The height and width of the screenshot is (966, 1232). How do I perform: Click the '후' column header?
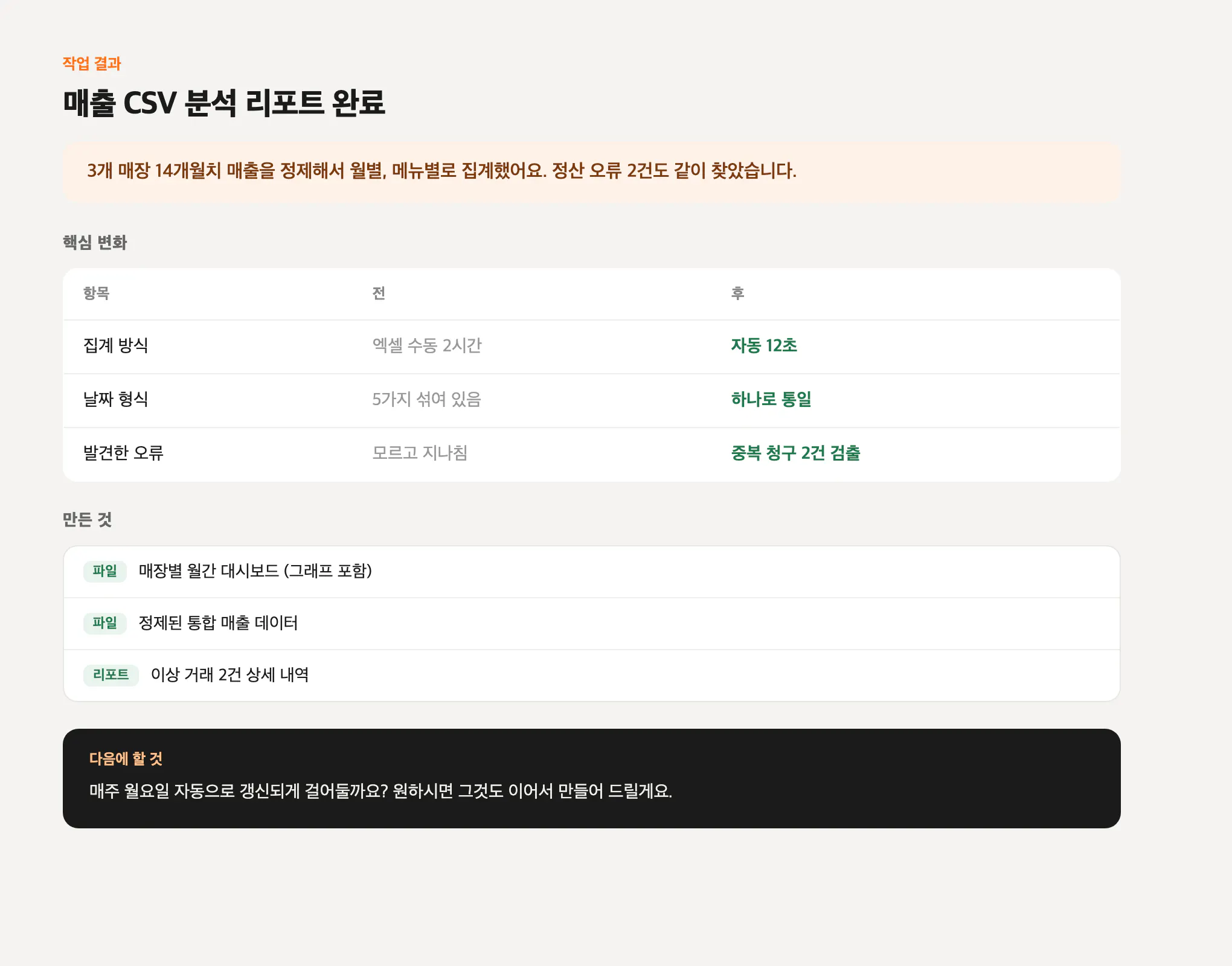point(738,293)
